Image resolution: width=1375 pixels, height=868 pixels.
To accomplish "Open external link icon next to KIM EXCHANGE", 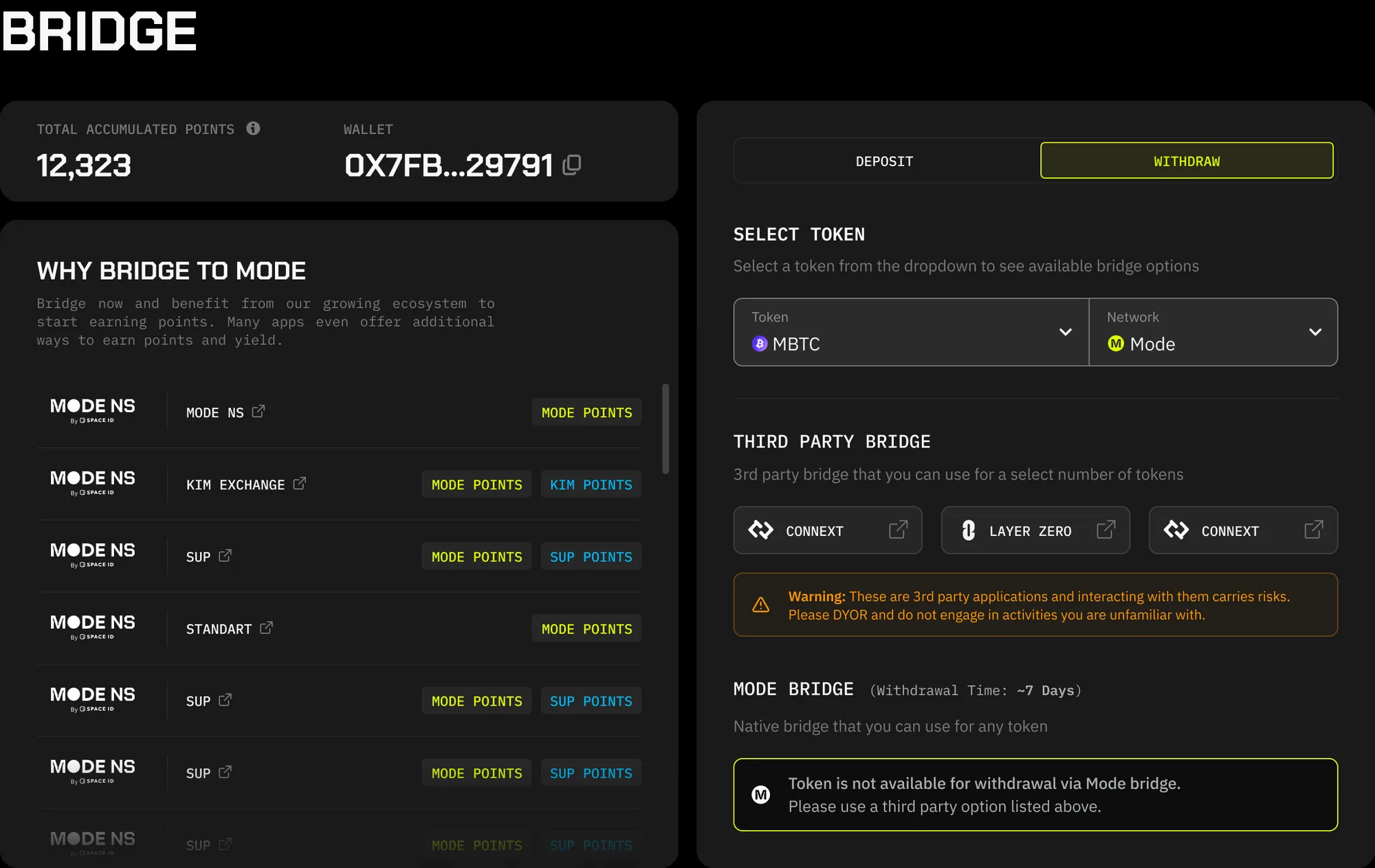I will click(x=300, y=484).
